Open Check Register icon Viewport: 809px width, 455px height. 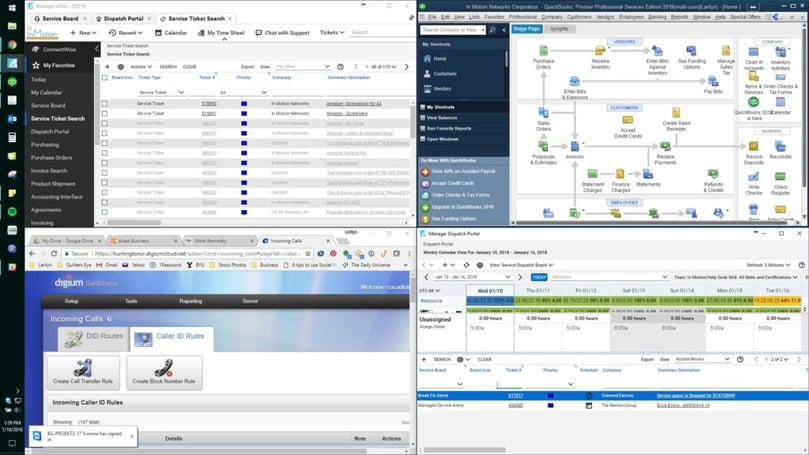coord(780,177)
